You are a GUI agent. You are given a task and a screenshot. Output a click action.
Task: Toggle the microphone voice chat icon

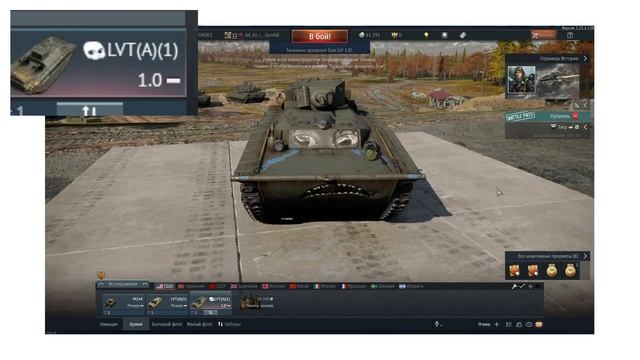[437, 324]
